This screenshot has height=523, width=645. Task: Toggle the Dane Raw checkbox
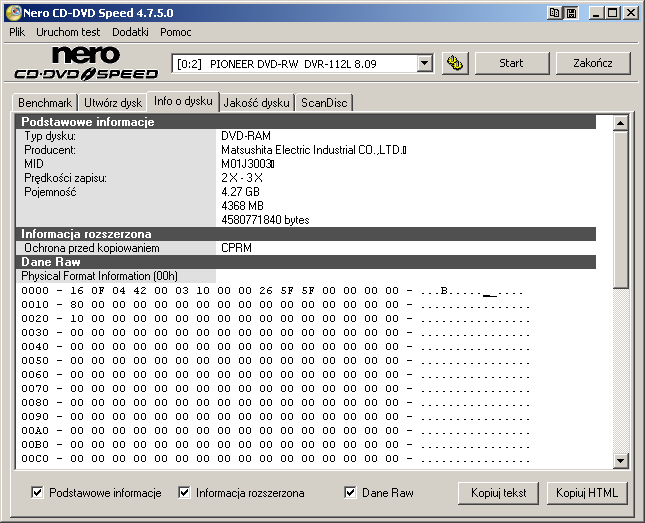(x=350, y=492)
